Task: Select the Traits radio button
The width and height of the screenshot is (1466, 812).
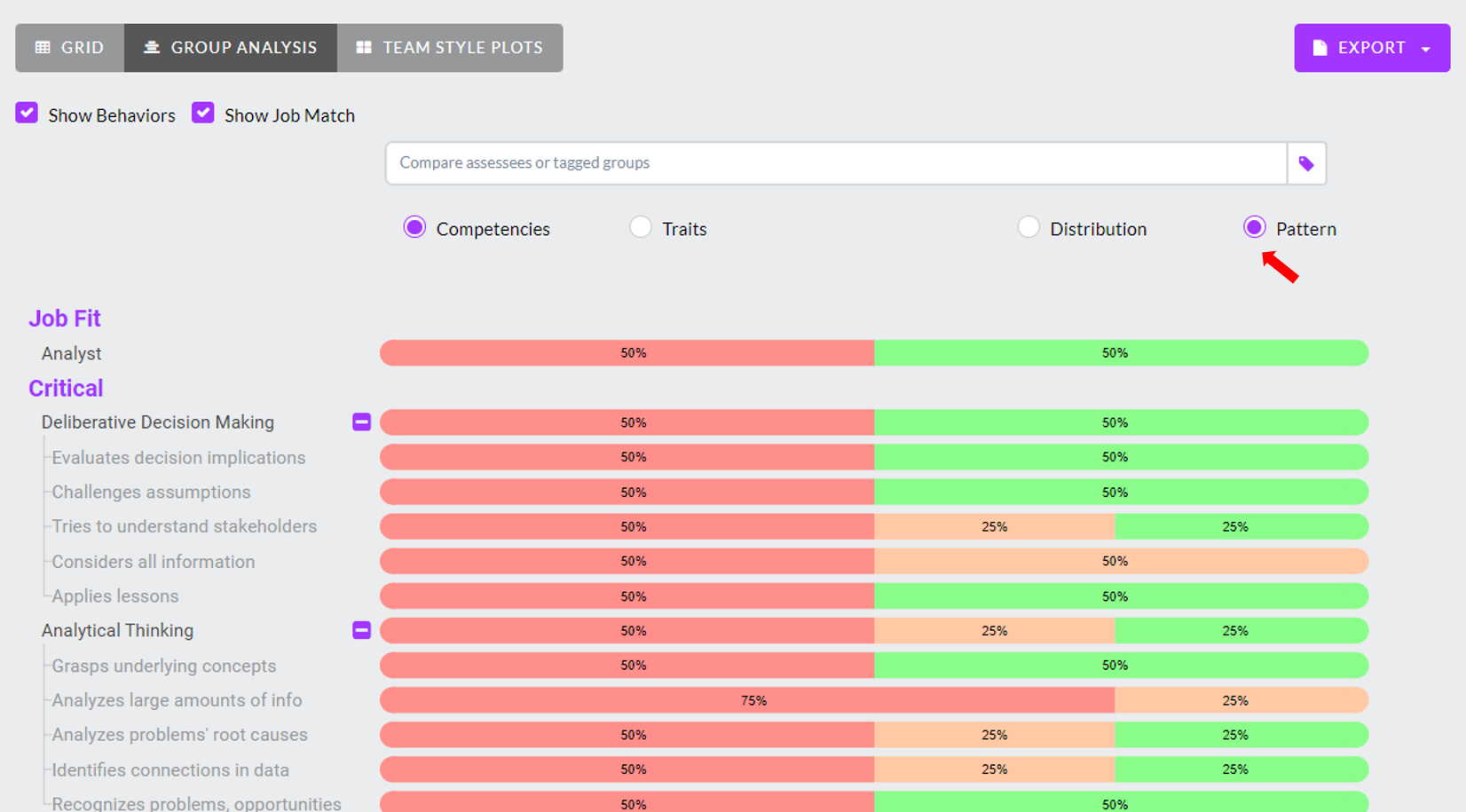Action: [641, 227]
